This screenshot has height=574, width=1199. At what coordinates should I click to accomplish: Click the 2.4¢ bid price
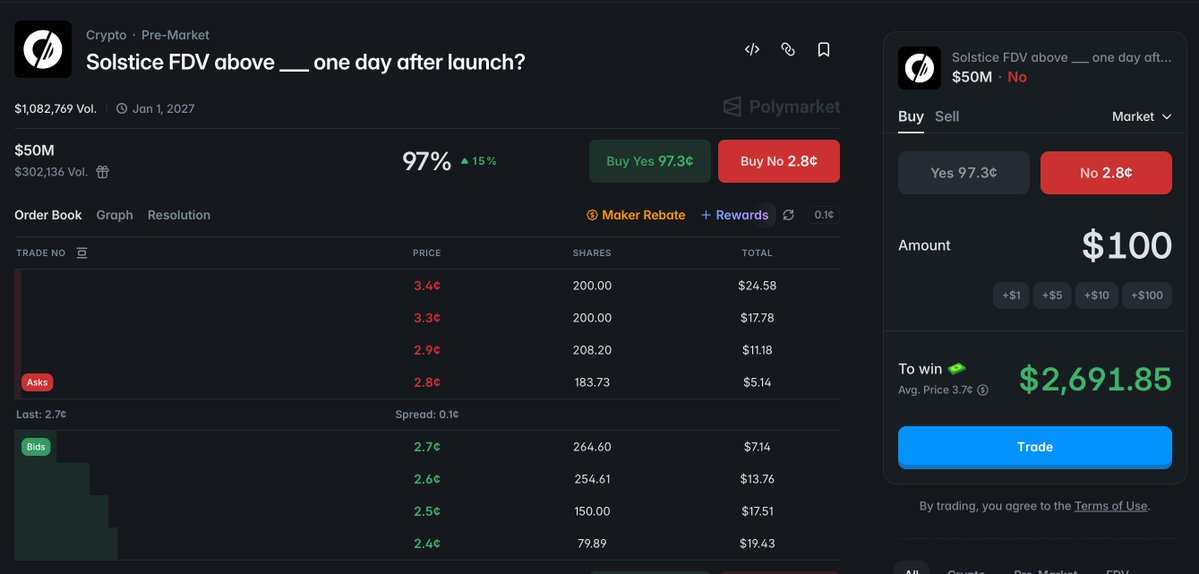pos(427,543)
